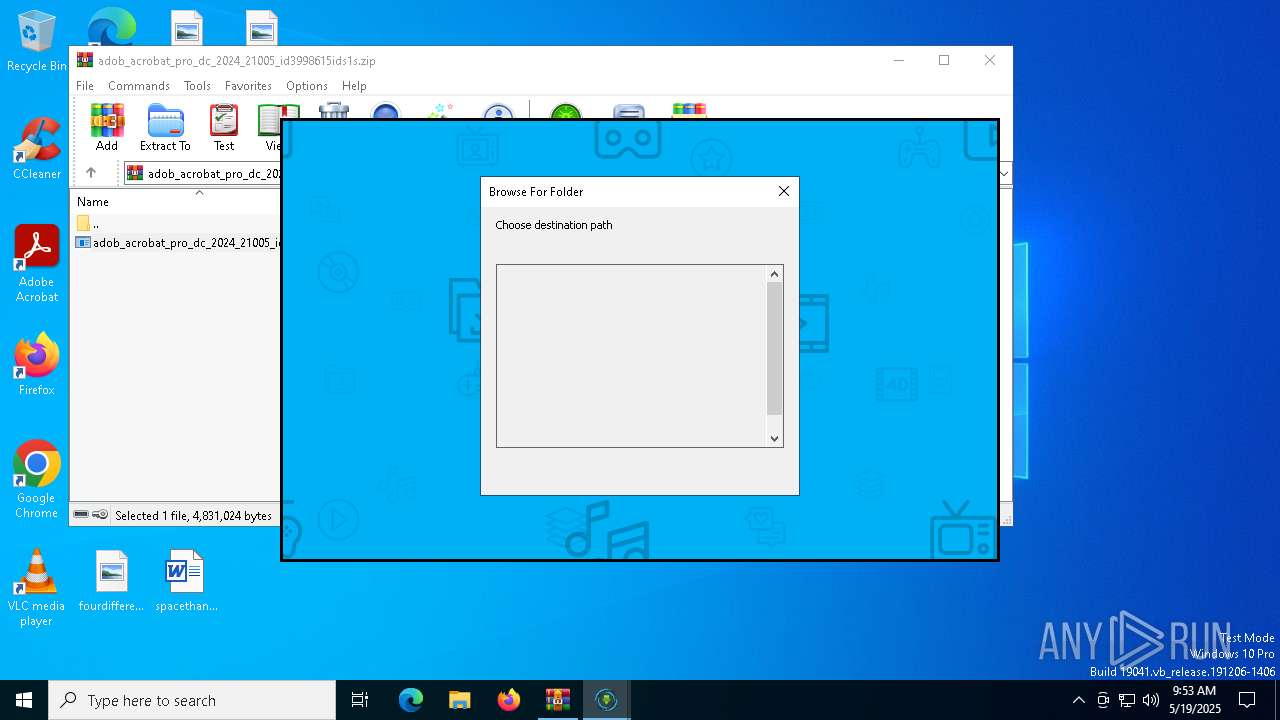The image size is (1280, 720).
Task: Click the Delete trash can toolbar icon
Action: click(334, 110)
